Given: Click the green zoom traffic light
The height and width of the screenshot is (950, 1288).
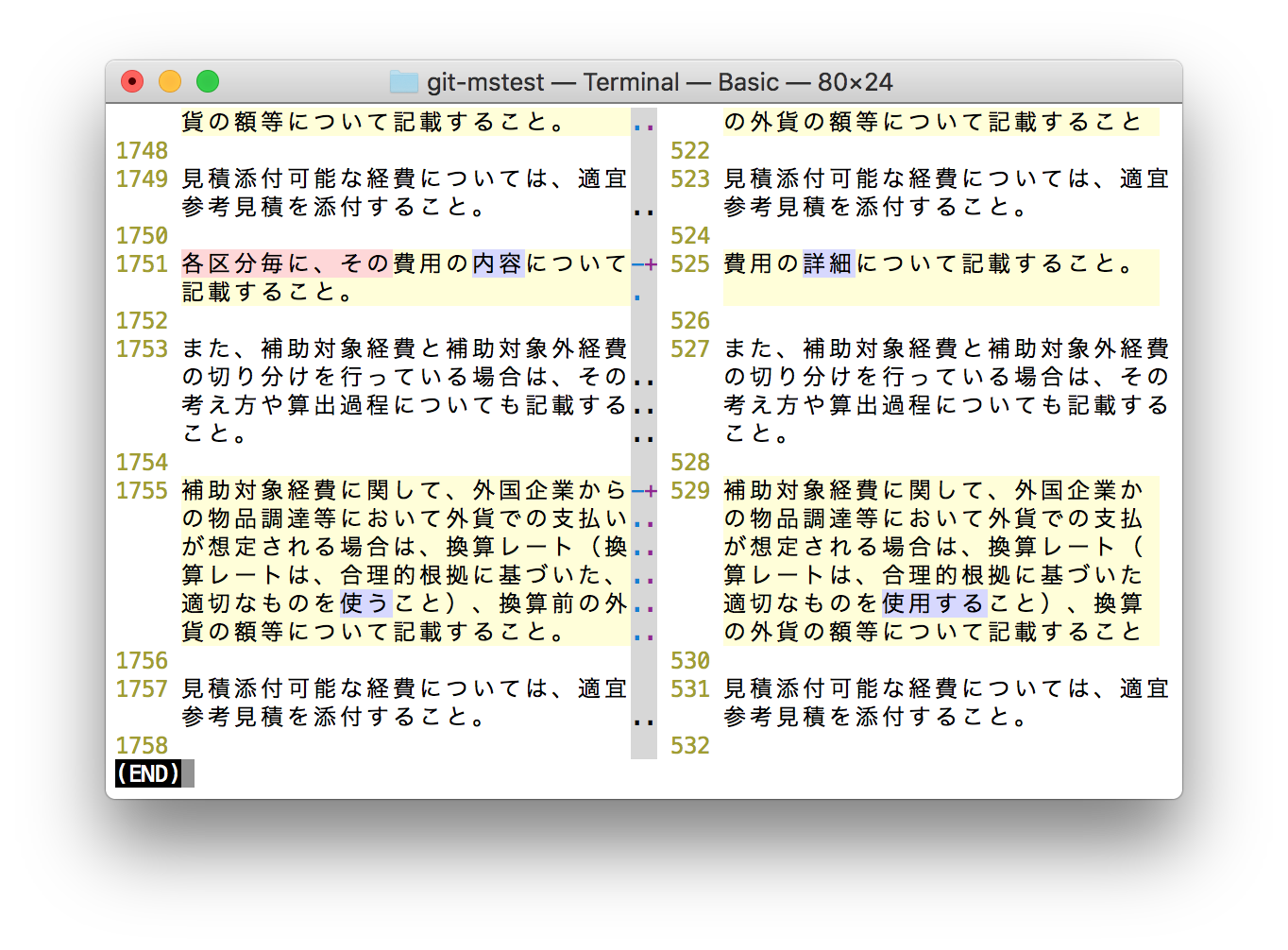Looking at the screenshot, I should point(208,82).
